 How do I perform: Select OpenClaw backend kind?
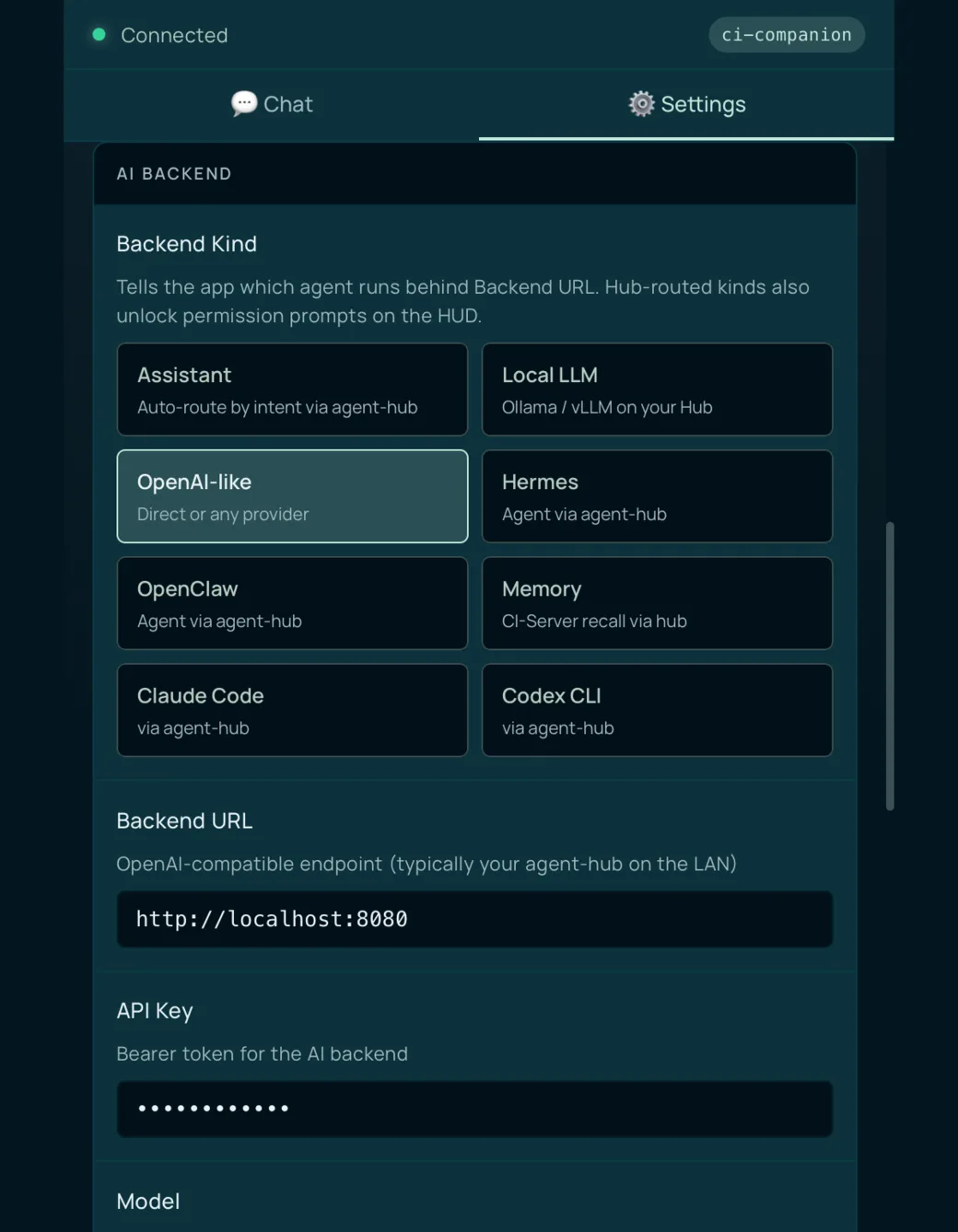tap(292, 603)
